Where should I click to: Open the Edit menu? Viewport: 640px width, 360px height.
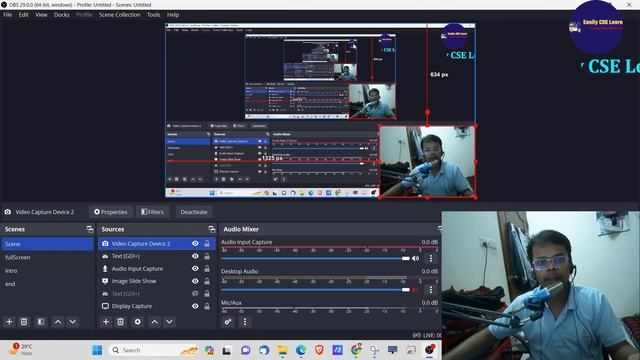[24, 15]
